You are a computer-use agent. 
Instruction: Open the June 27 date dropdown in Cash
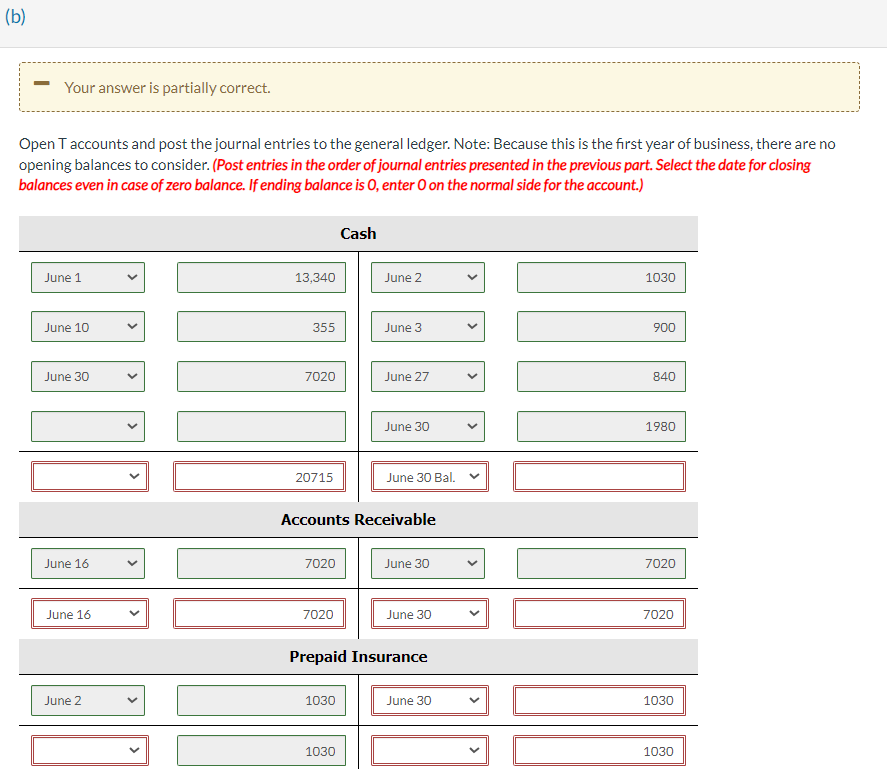tap(428, 376)
